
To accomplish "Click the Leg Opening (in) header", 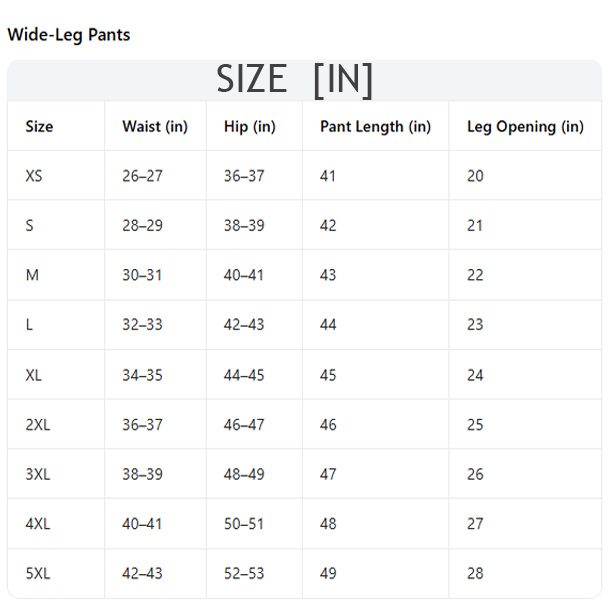I will [x=525, y=127].
